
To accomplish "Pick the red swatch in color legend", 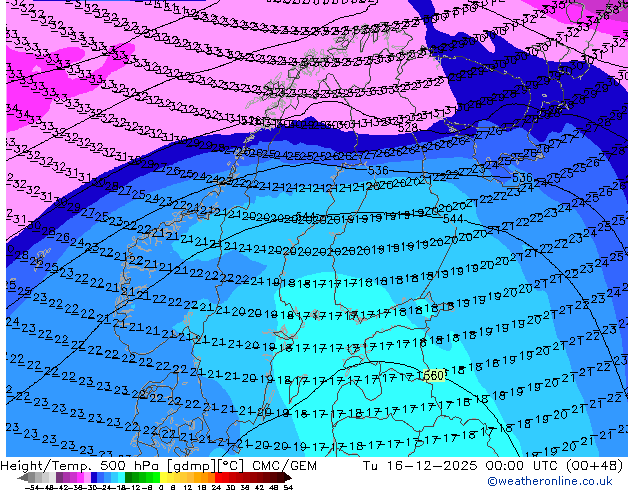I will pyautogui.click(x=231, y=478).
